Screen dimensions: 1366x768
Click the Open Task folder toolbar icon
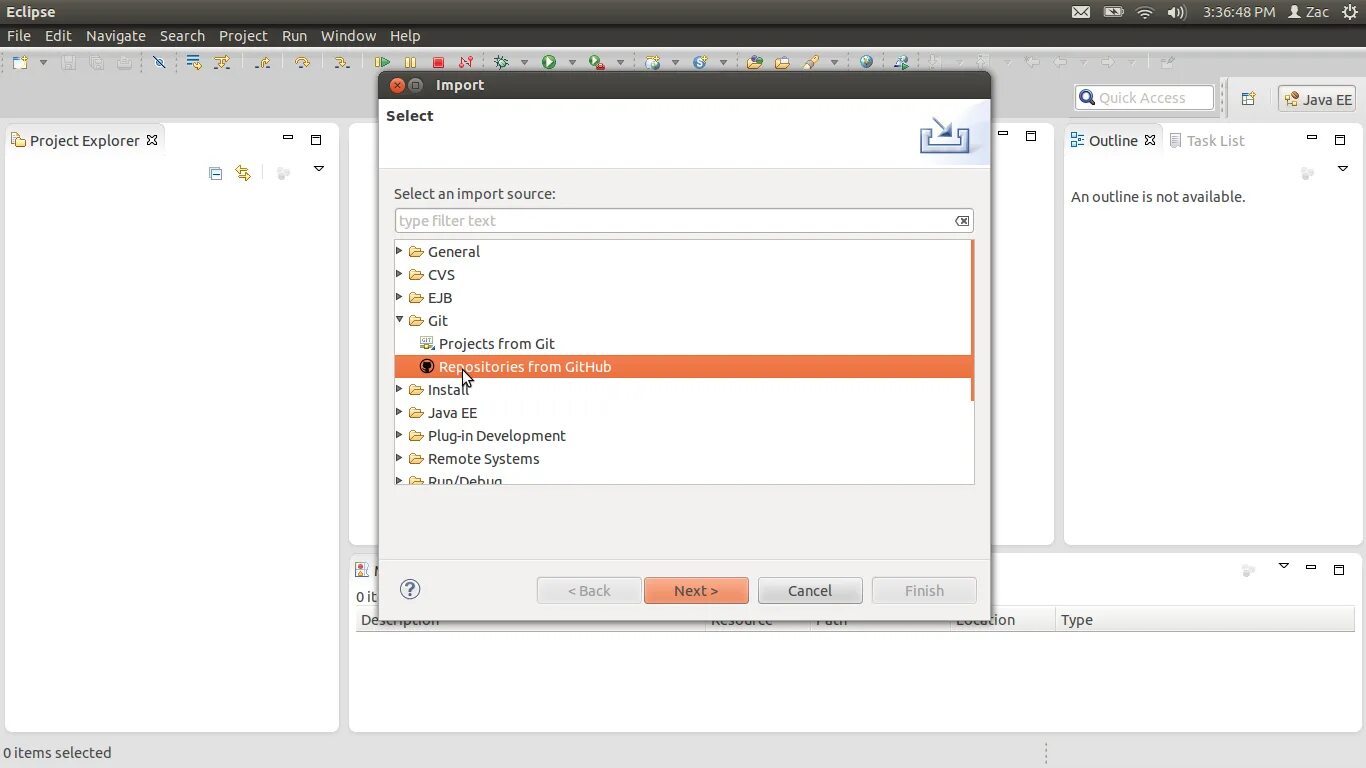[x=782, y=62]
